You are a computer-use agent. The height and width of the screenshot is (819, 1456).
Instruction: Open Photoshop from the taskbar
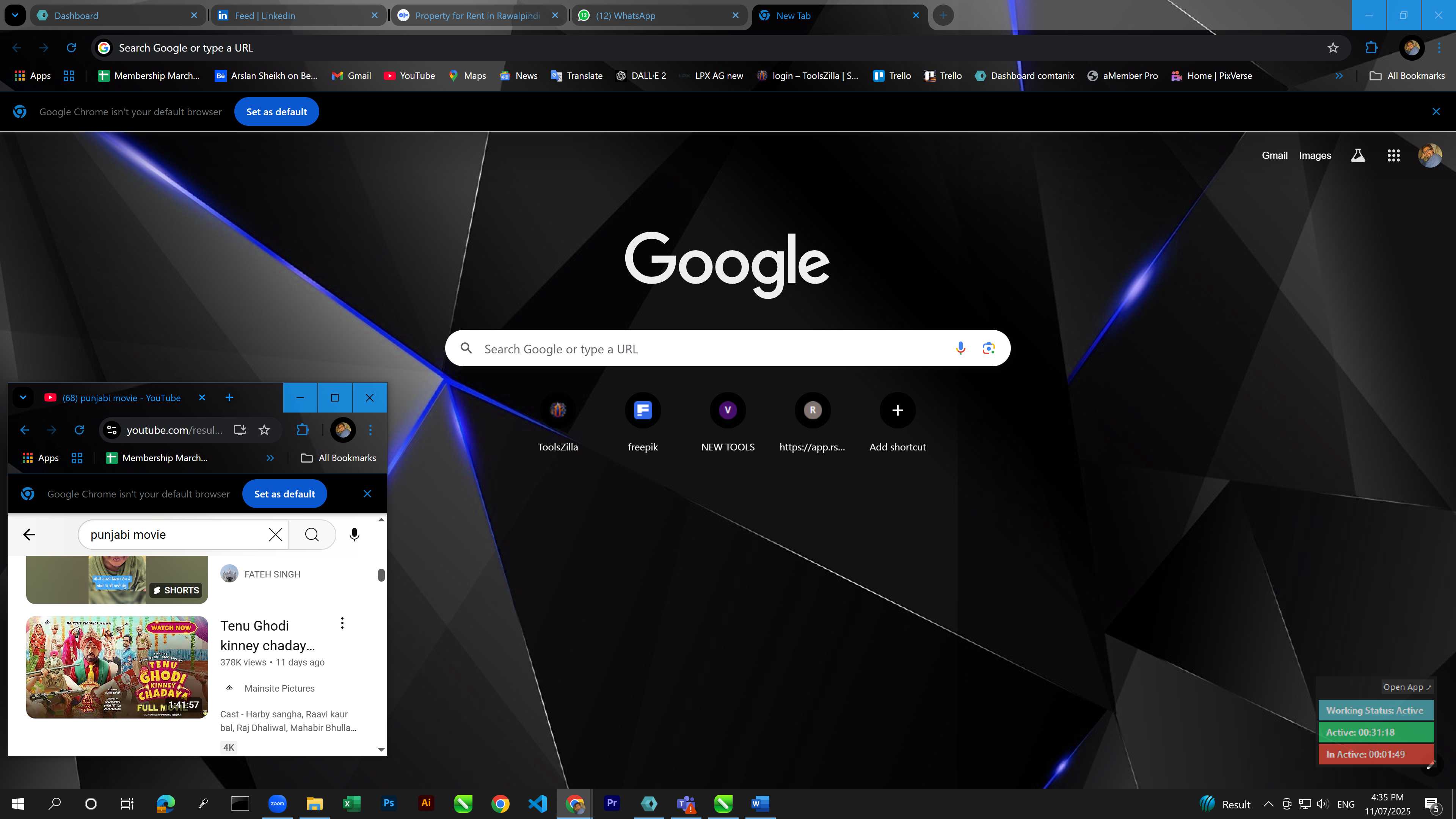tap(388, 803)
